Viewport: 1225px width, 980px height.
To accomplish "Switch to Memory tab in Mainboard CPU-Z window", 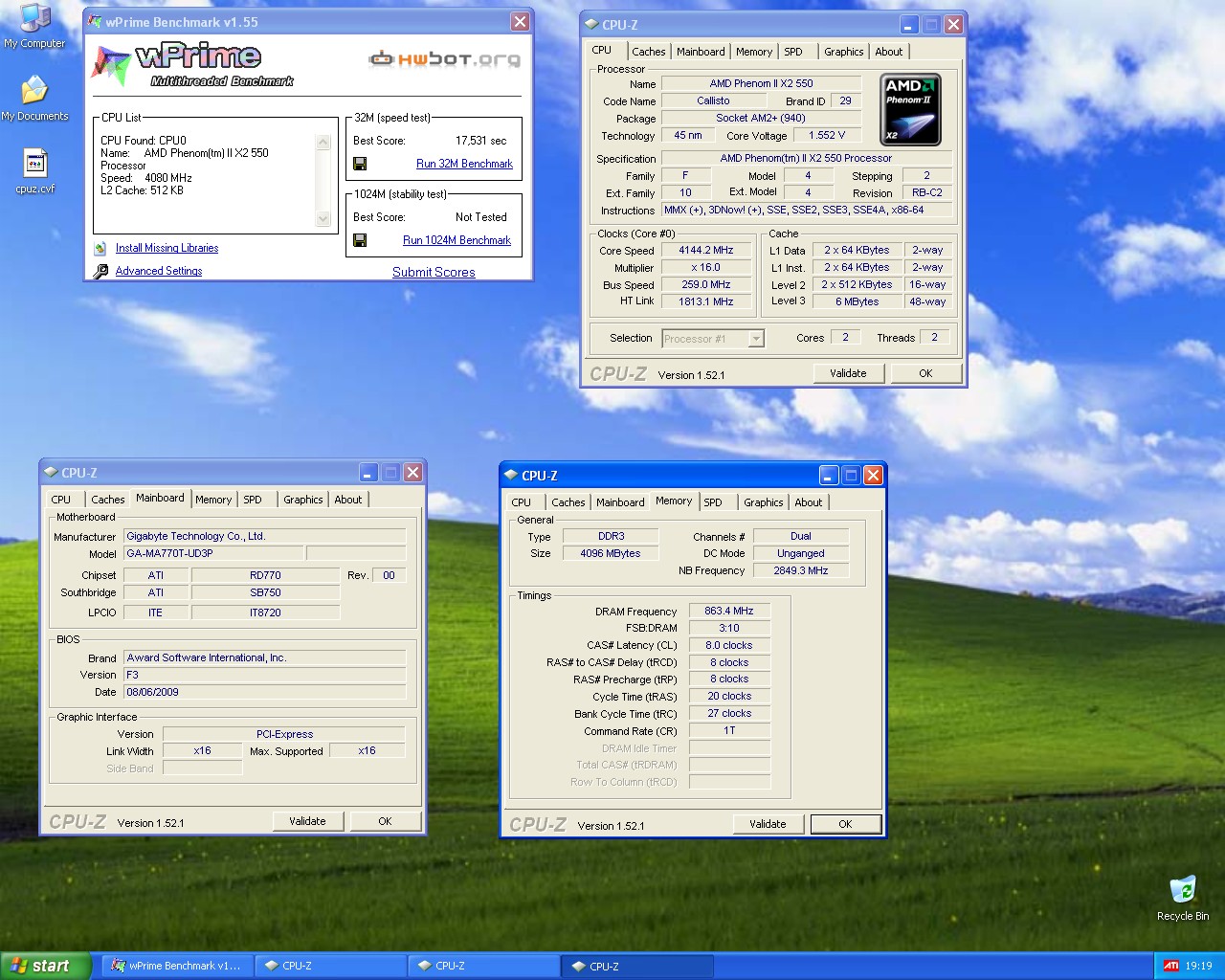I will pyautogui.click(x=213, y=500).
